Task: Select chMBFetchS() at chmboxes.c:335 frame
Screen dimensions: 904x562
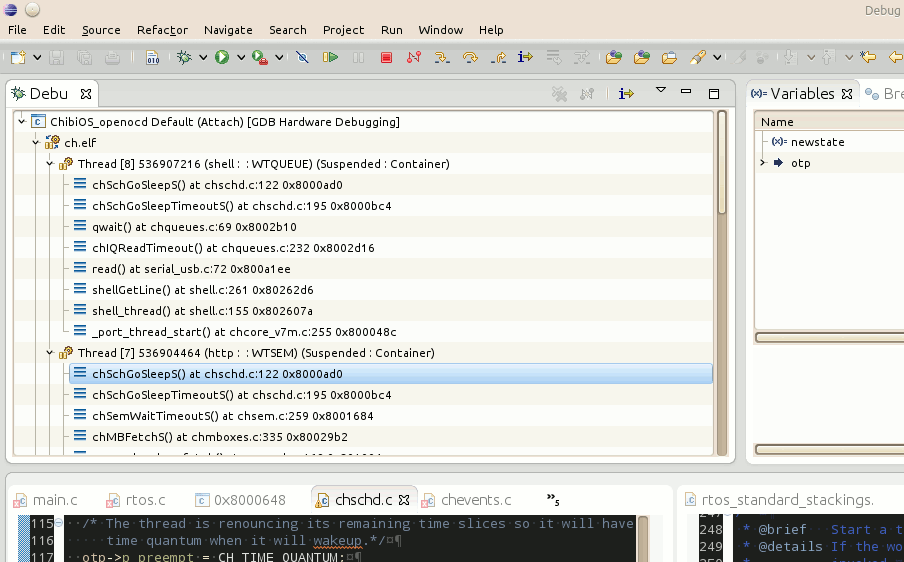Action: [x=220, y=437]
